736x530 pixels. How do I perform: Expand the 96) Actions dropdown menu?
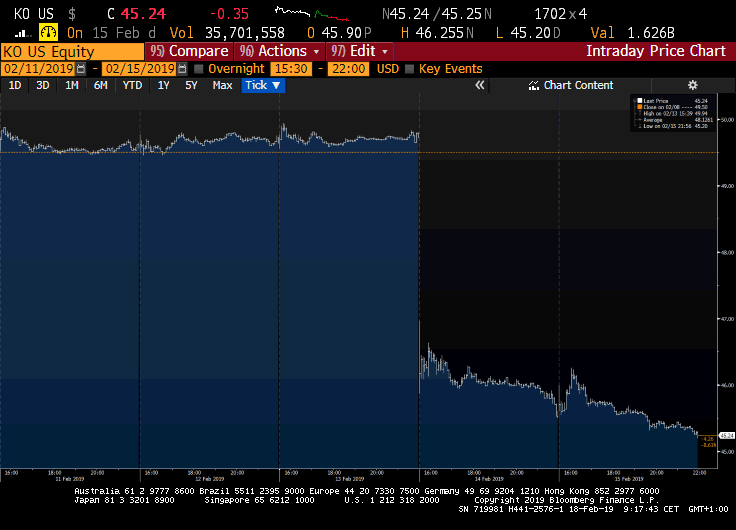279,51
